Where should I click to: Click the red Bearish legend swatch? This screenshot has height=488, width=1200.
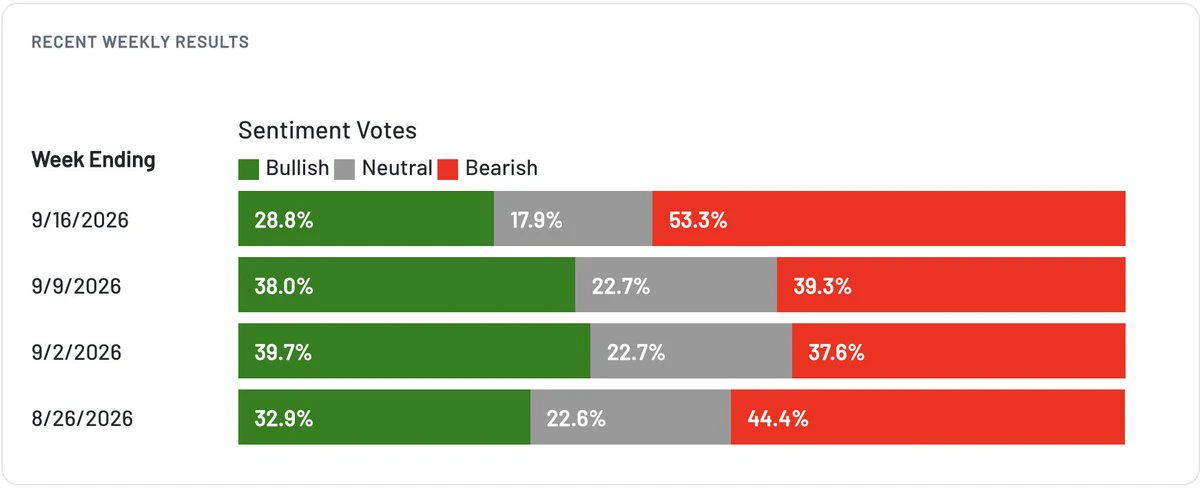click(448, 169)
